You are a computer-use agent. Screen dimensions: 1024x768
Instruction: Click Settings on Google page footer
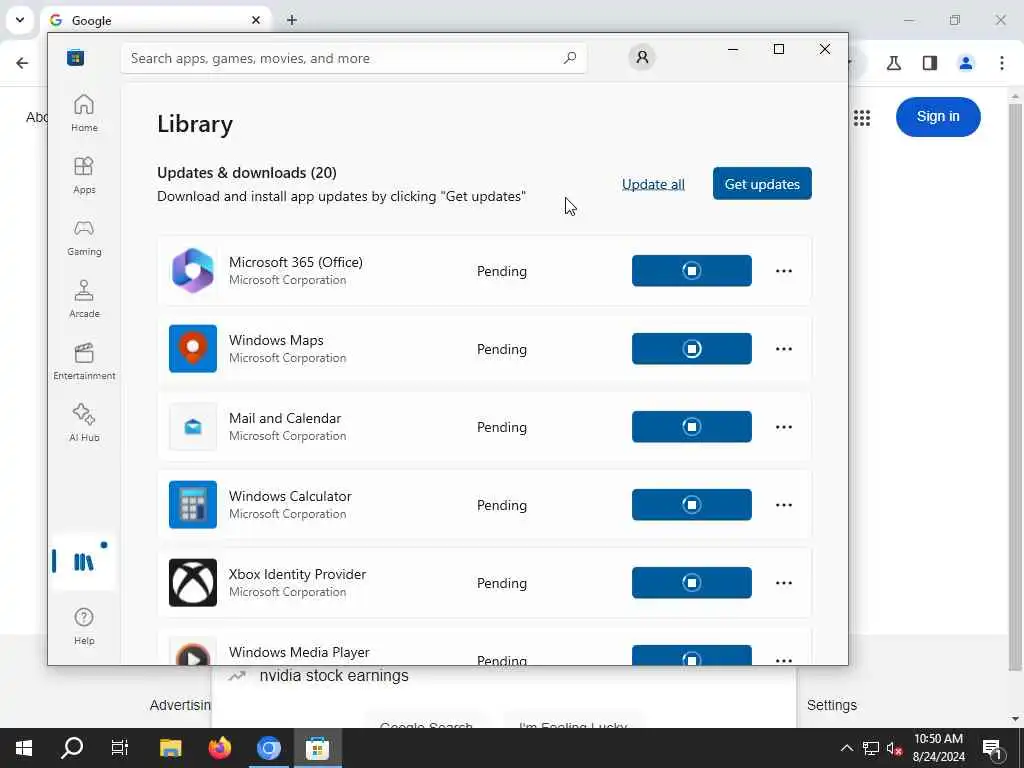coord(831,705)
